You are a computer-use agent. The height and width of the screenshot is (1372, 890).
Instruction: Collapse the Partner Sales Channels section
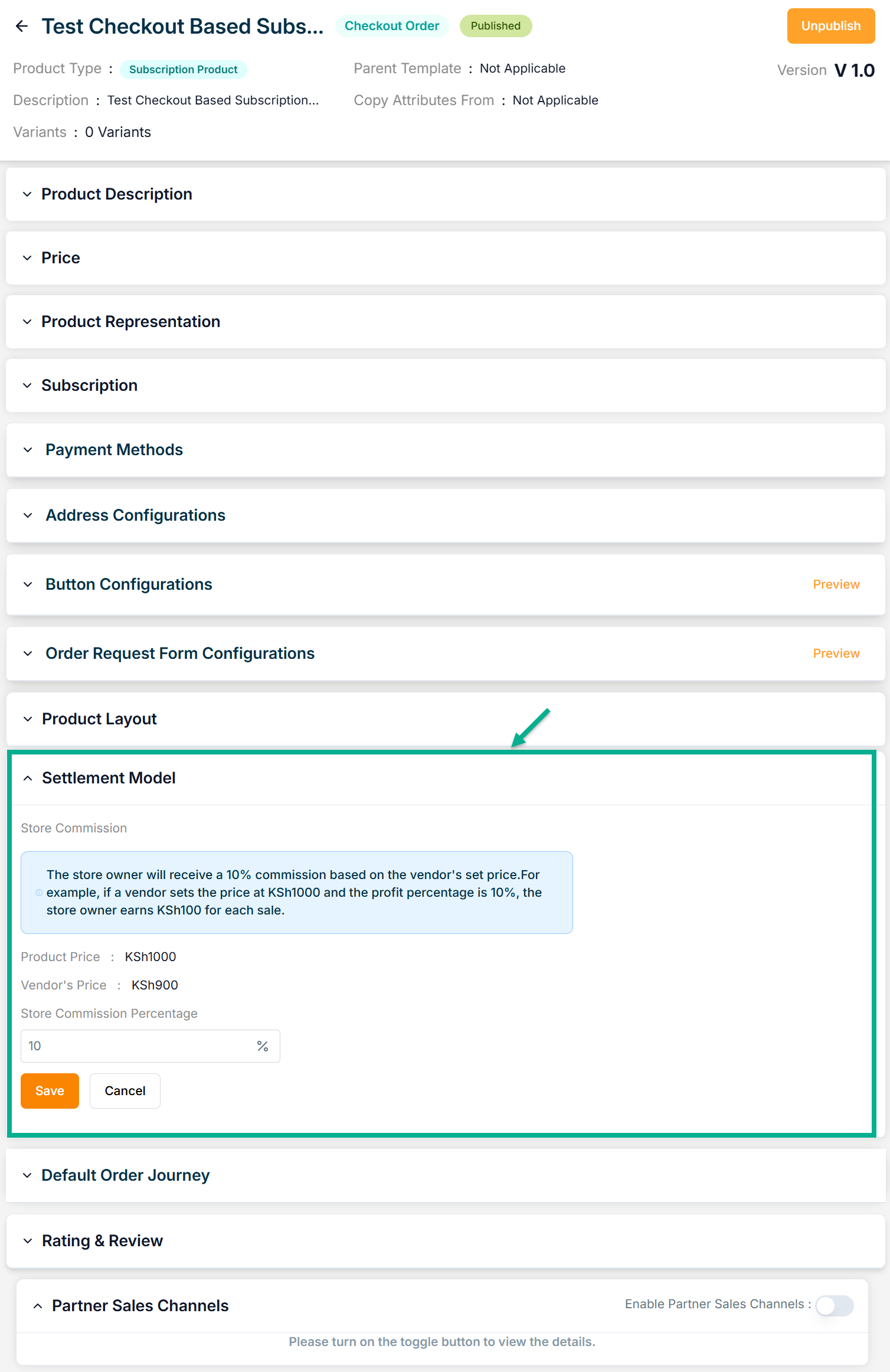[38, 1306]
